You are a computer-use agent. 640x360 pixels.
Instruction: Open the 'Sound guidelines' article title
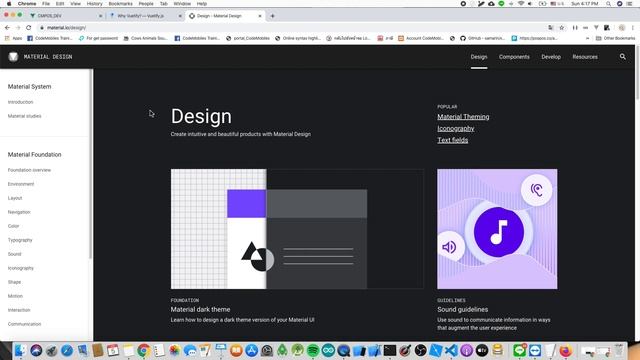462,309
